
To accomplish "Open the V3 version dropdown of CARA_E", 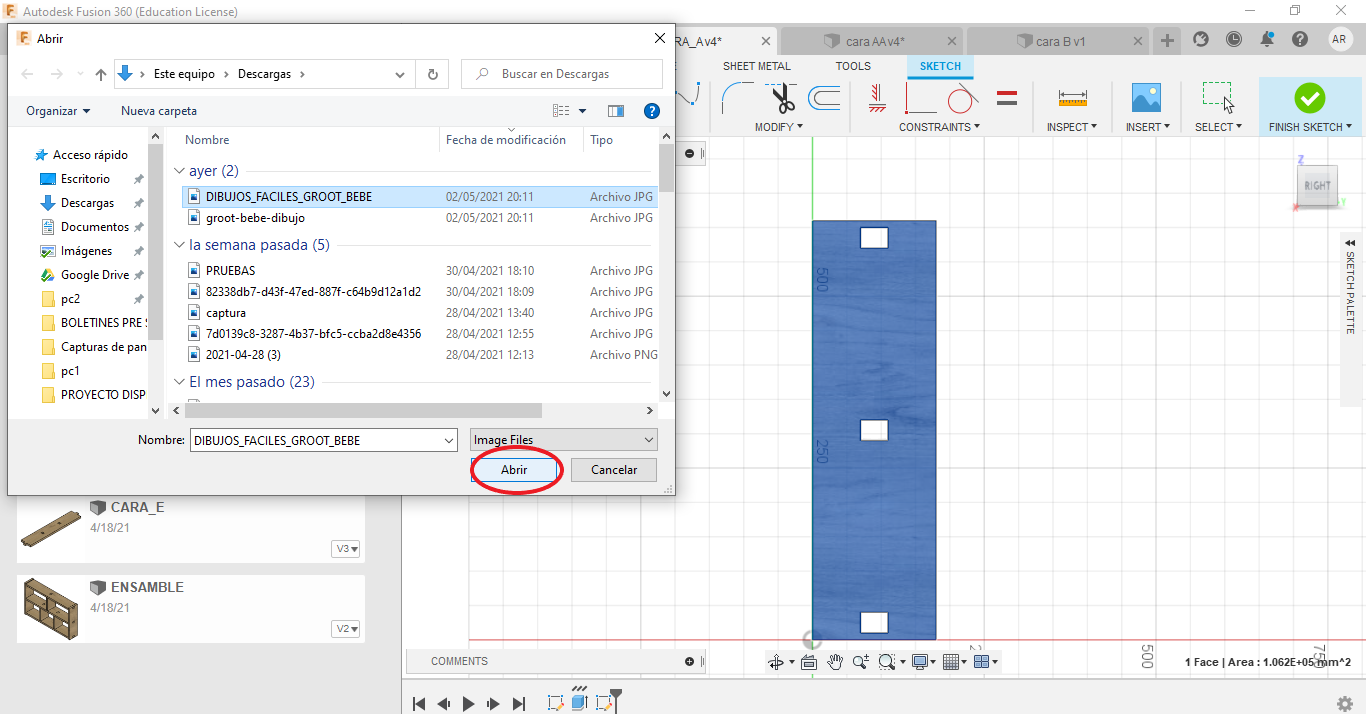I will (347, 549).
